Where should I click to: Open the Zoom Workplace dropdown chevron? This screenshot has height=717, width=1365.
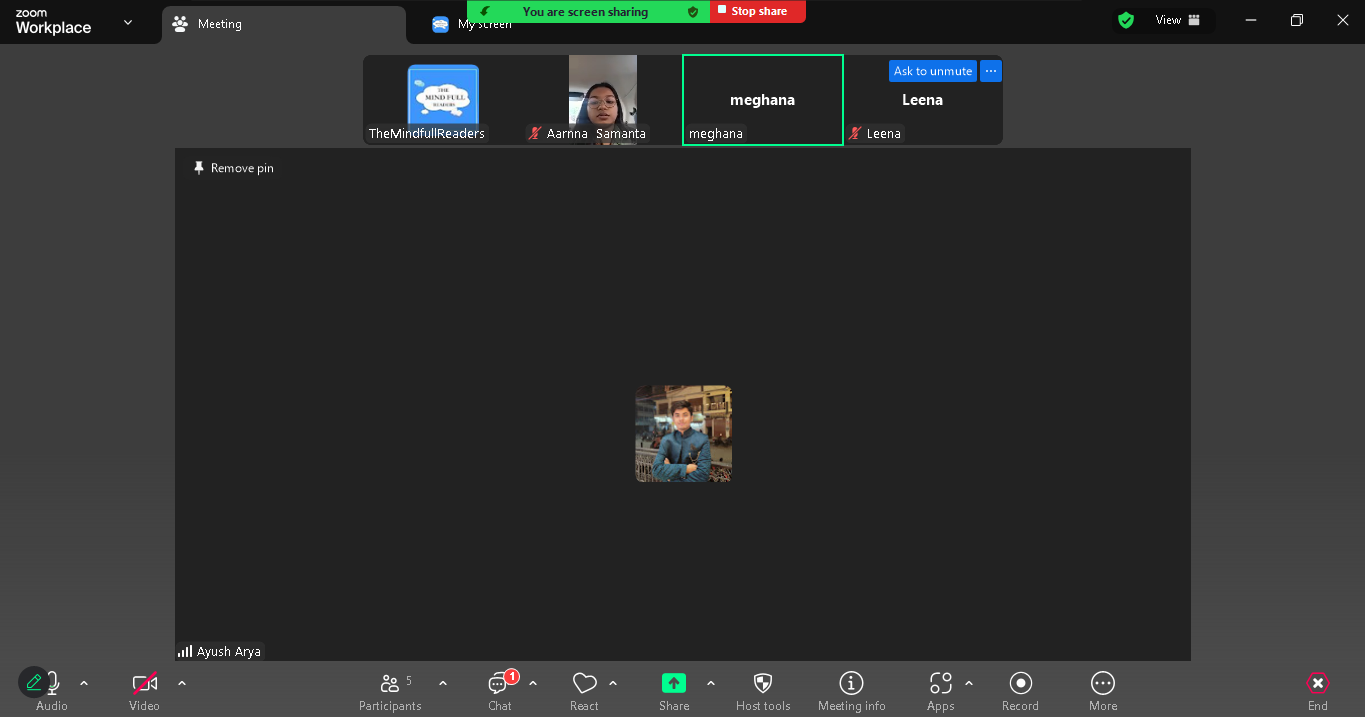pyautogui.click(x=128, y=22)
